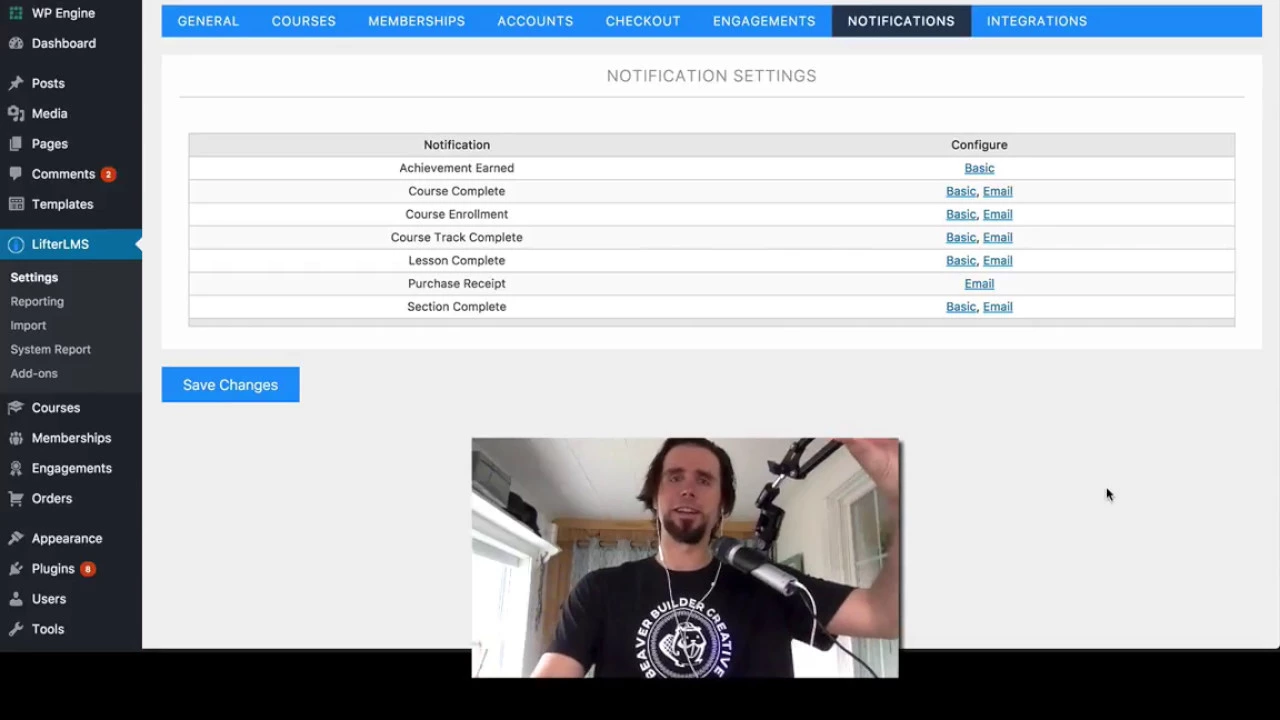The image size is (1280, 720).
Task: Click the Notification Settings heading
Action: (711, 76)
